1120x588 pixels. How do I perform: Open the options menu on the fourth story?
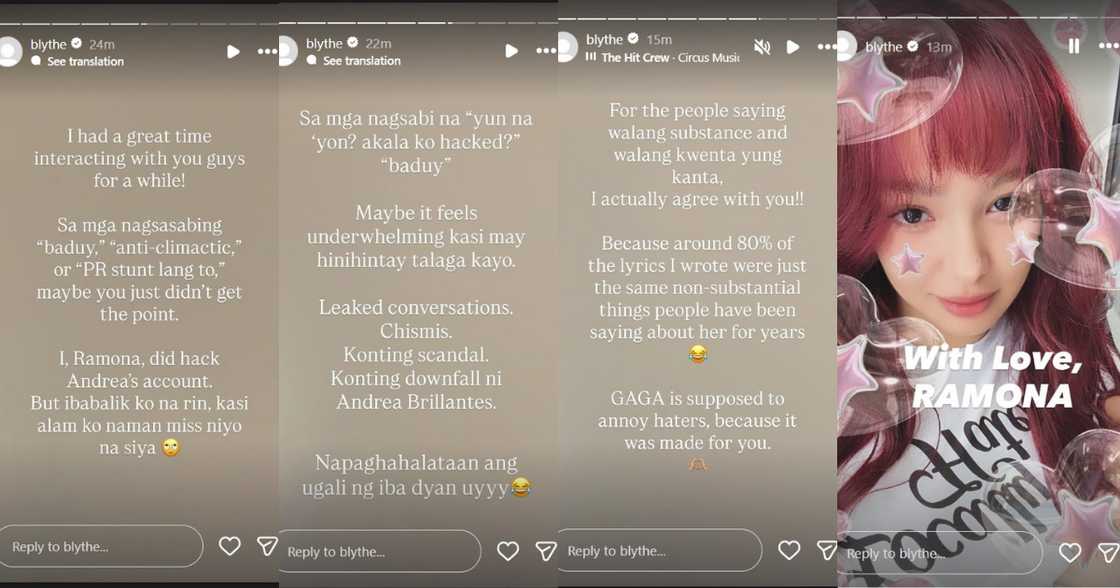click(1108, 45)
